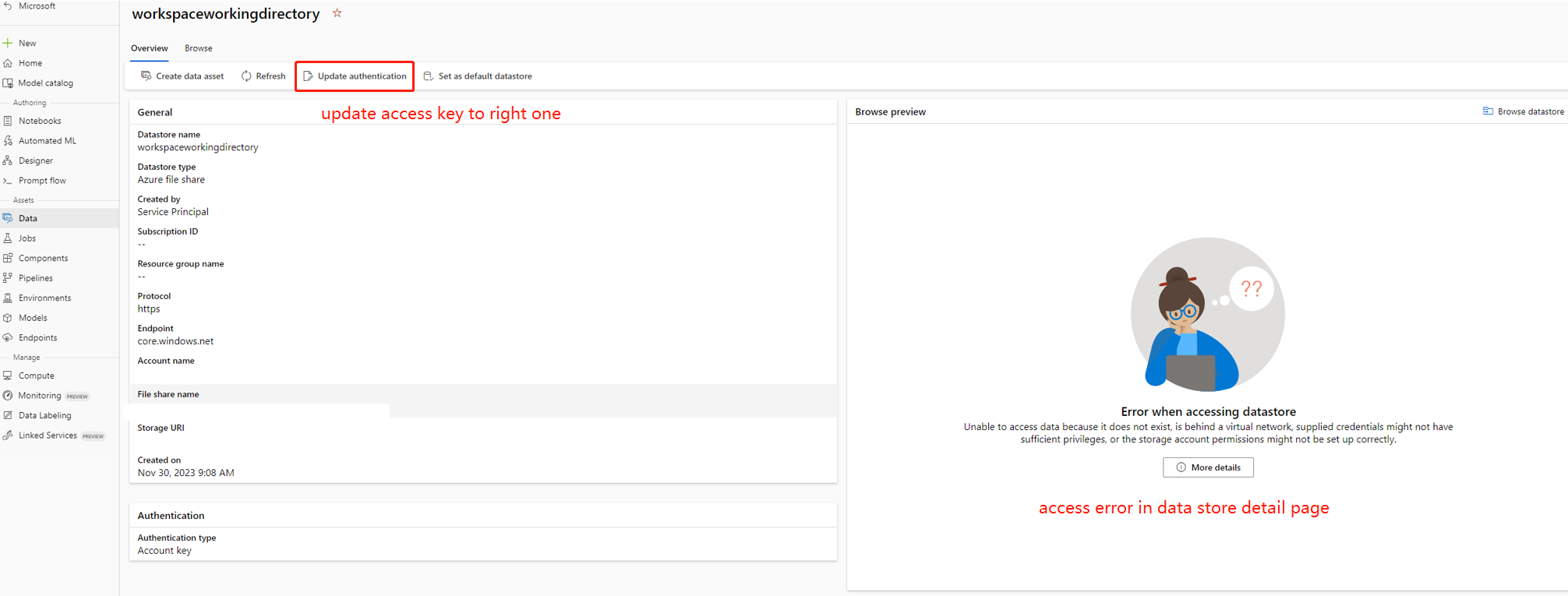This screenshot has width=1568, height=596.
Task: Click the Jobs flask icon
Action: tap(8, 238)
